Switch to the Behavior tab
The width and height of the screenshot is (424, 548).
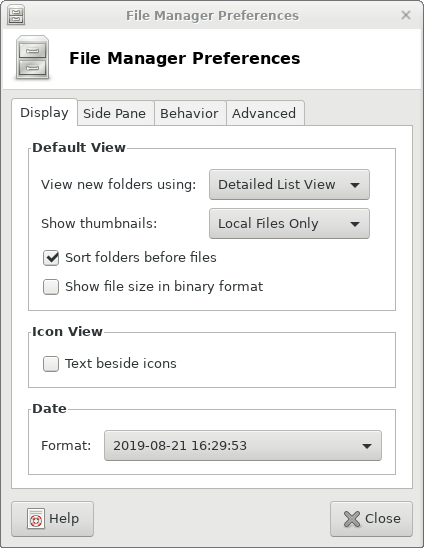189,113
